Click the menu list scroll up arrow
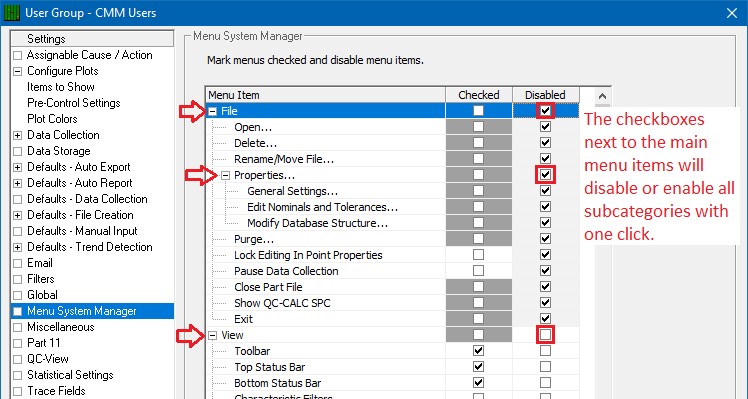748x399 pixels. point(602,96)
